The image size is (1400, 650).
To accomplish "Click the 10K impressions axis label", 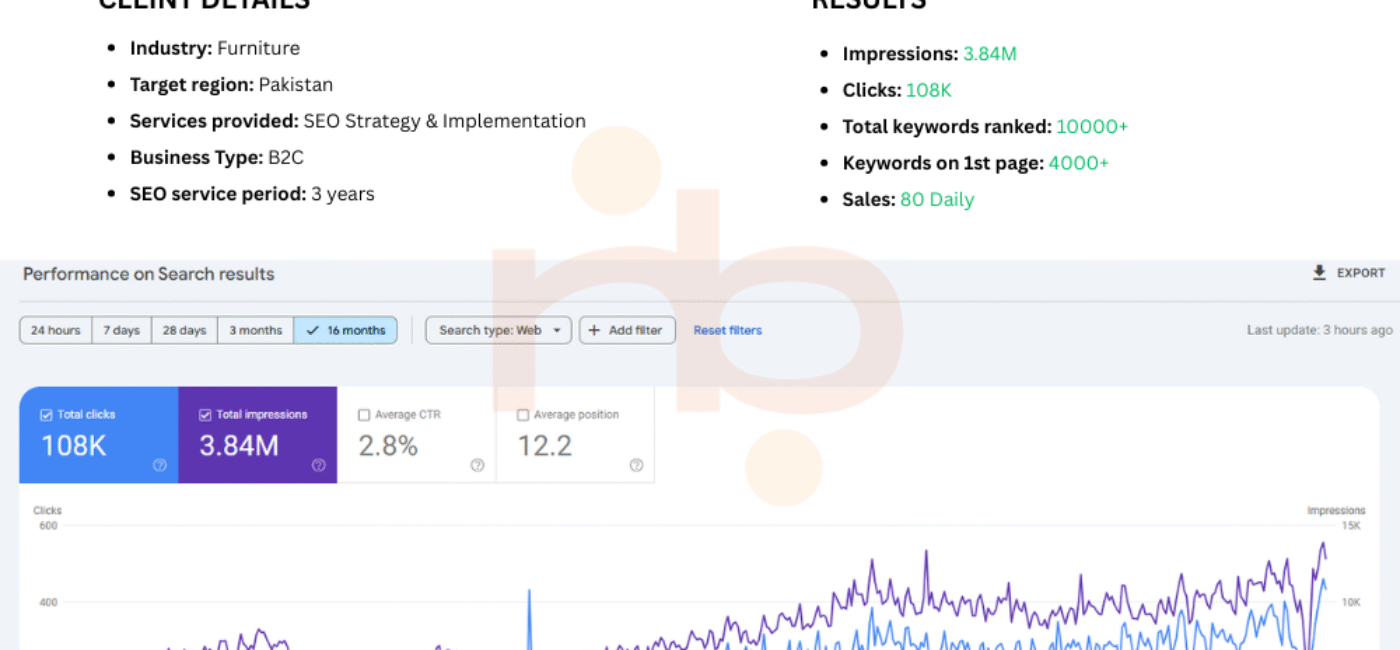I will tap(1350, 602).
